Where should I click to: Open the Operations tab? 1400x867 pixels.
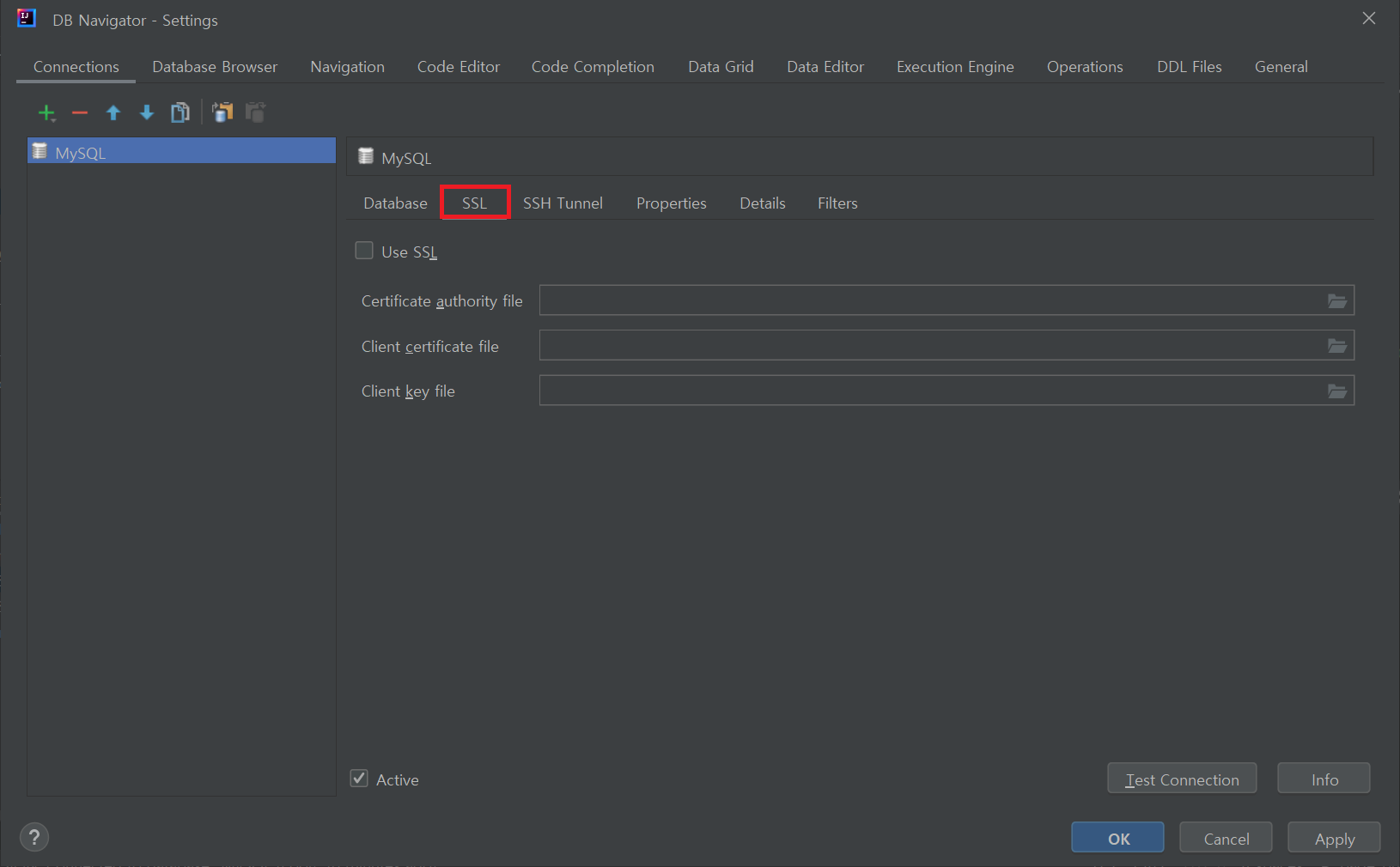pyautogui.click(x=1085, y=67)
